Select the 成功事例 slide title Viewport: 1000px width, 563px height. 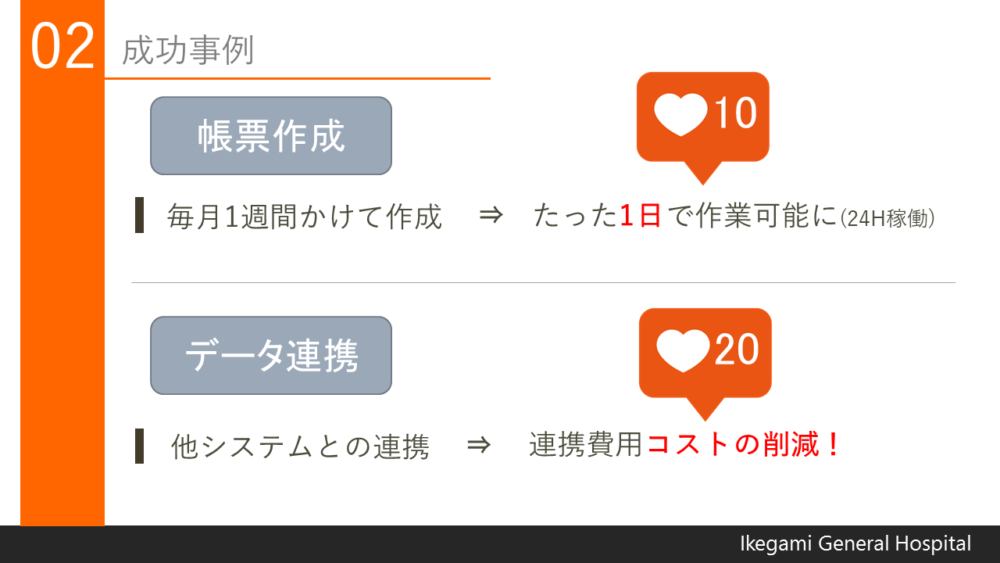pos(188,50)
